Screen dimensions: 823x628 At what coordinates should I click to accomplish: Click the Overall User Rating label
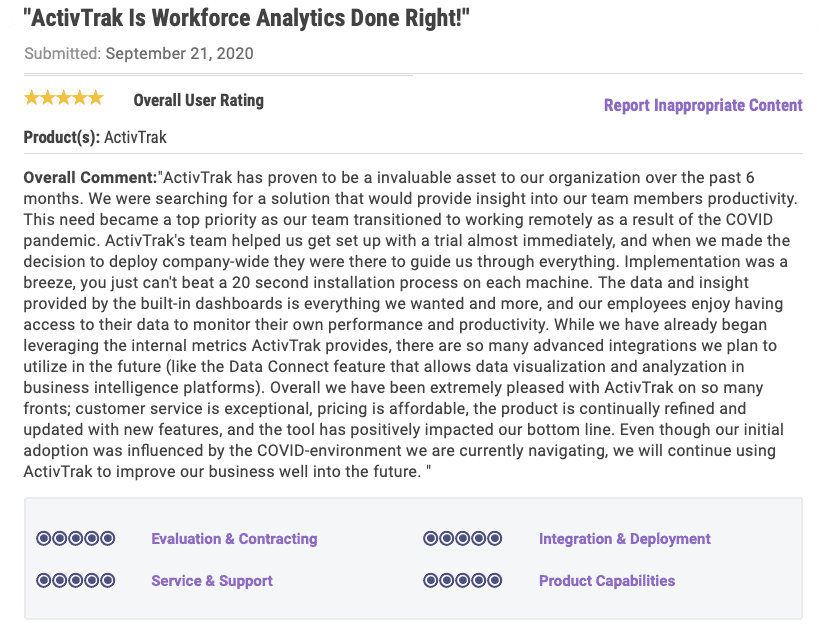point(198,100)
